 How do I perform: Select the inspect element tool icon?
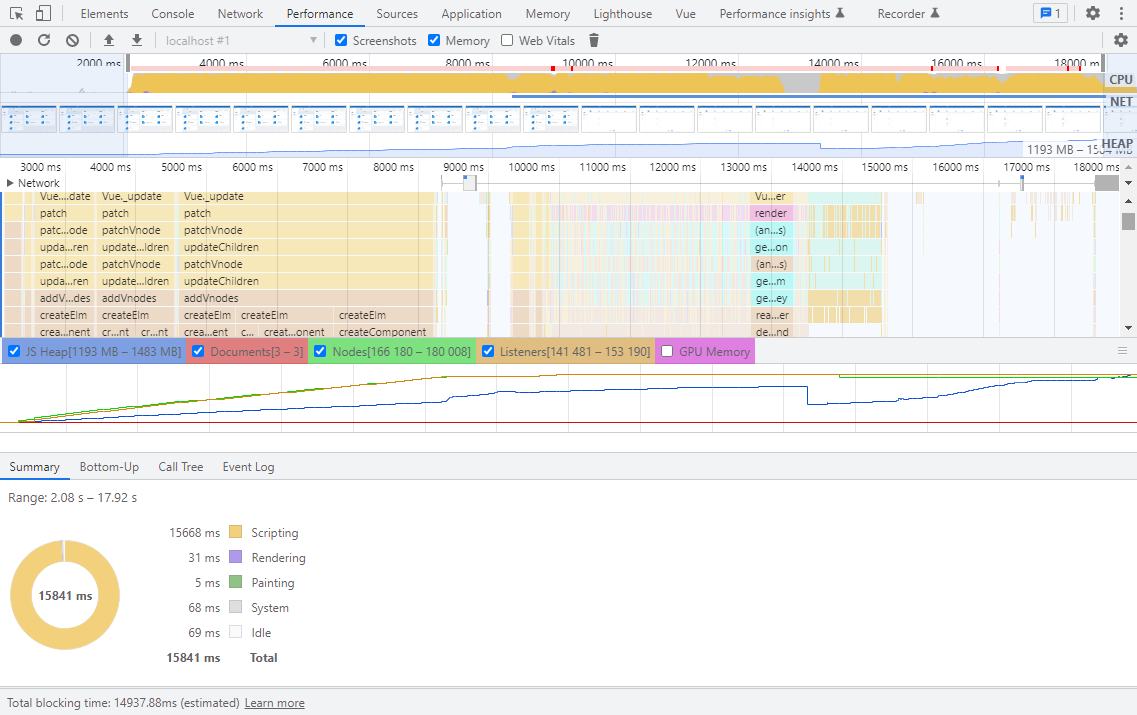(16, 13)
